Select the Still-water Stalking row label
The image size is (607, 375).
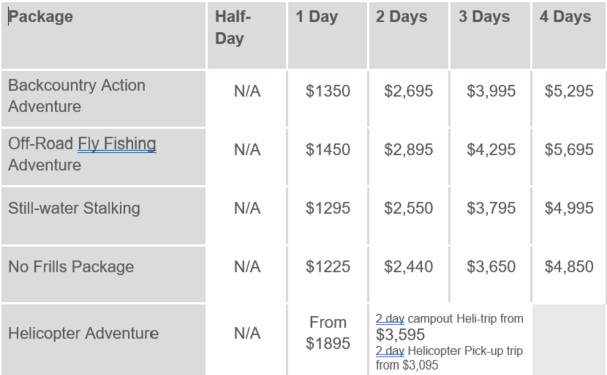point(103,216)
